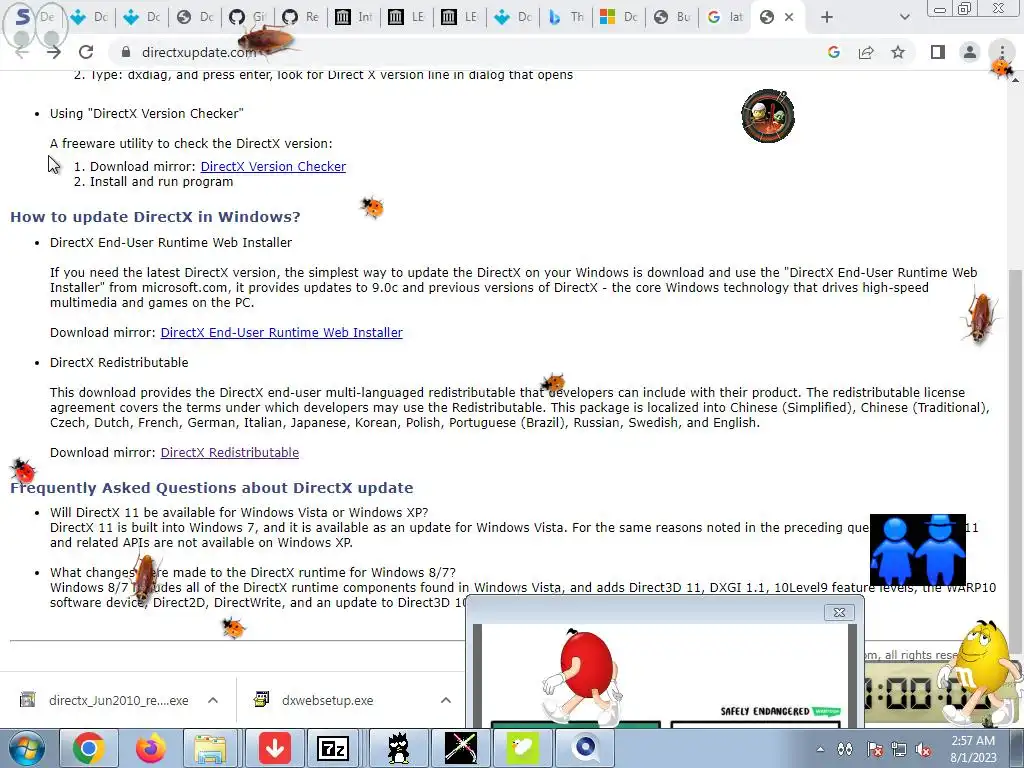
Task: Switch to the Internet Archive tab labeled Int
Action: pos(353,17)
